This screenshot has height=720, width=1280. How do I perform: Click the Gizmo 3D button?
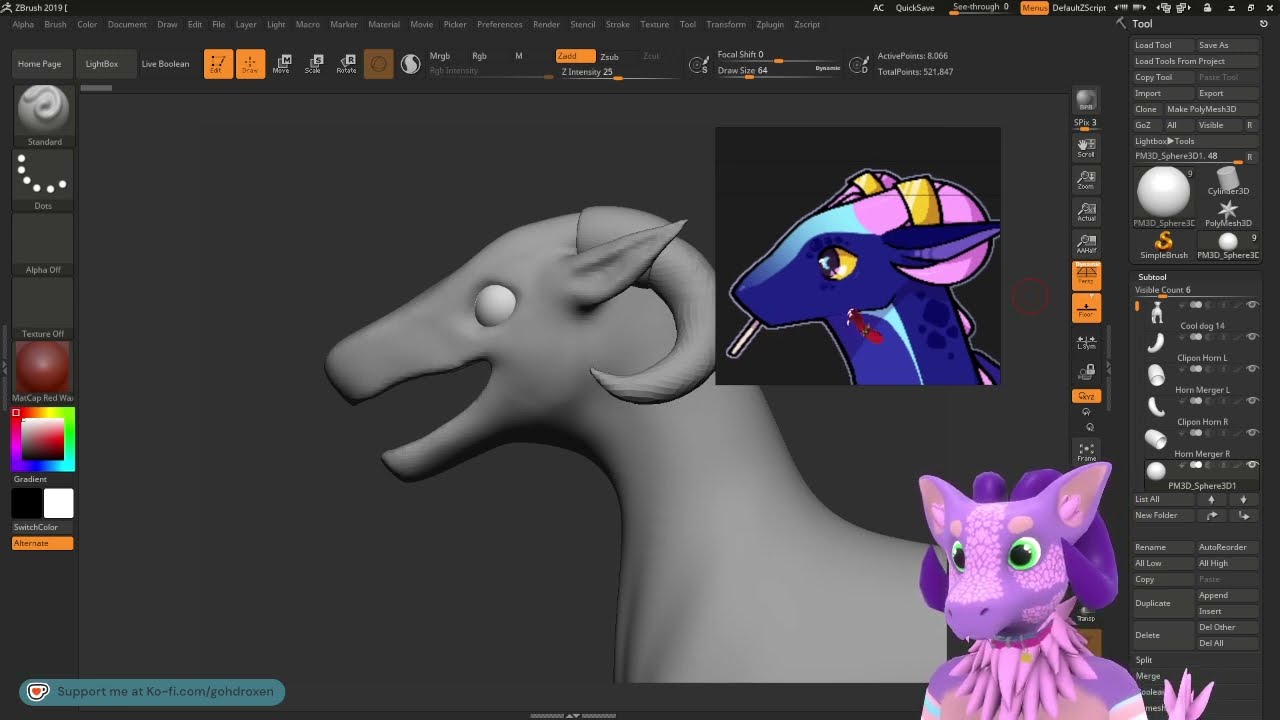pyautogui.click(x=378, y=64)
